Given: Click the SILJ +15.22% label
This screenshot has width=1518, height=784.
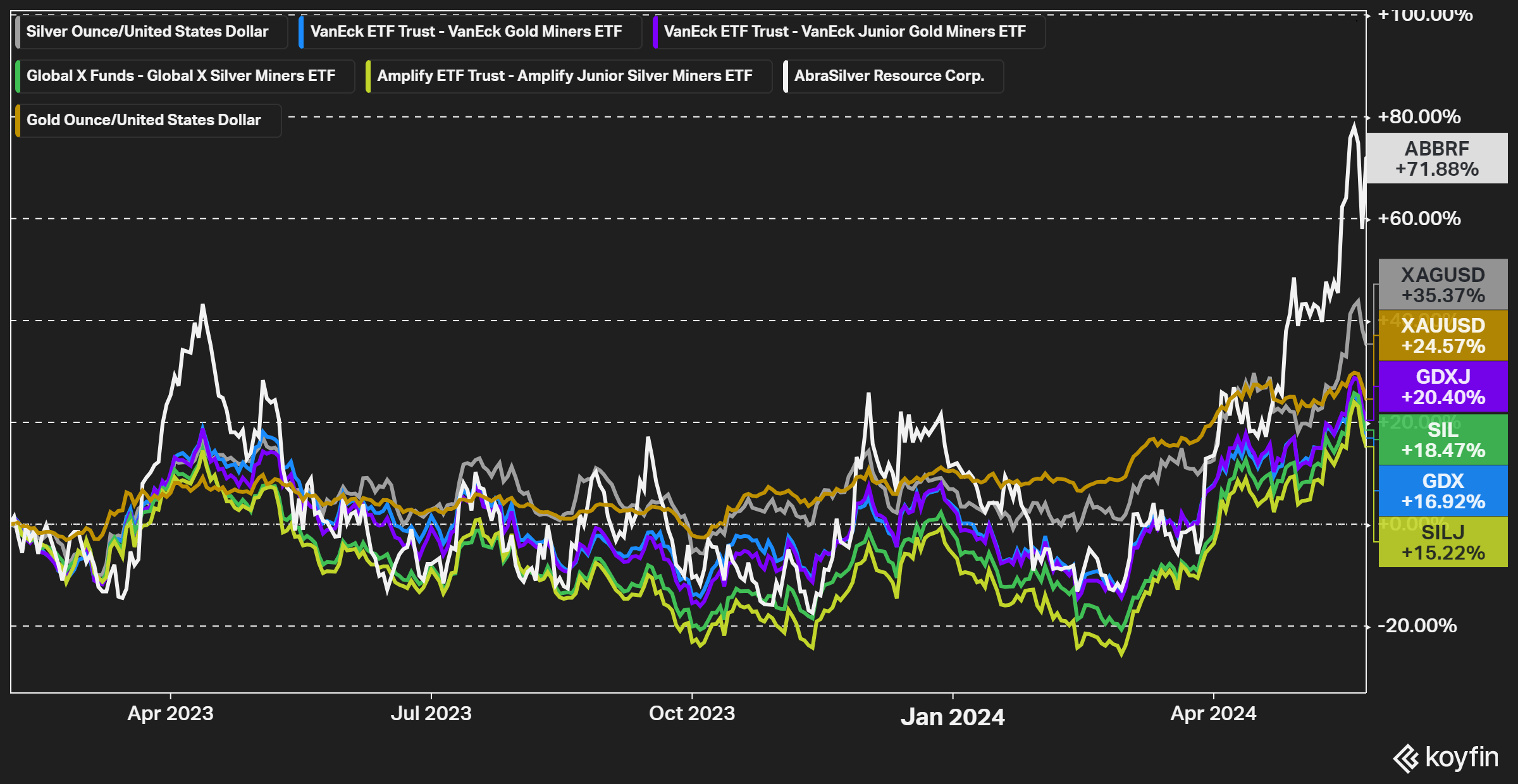Looking at the screenshot, I should [x=1443, y=542].
